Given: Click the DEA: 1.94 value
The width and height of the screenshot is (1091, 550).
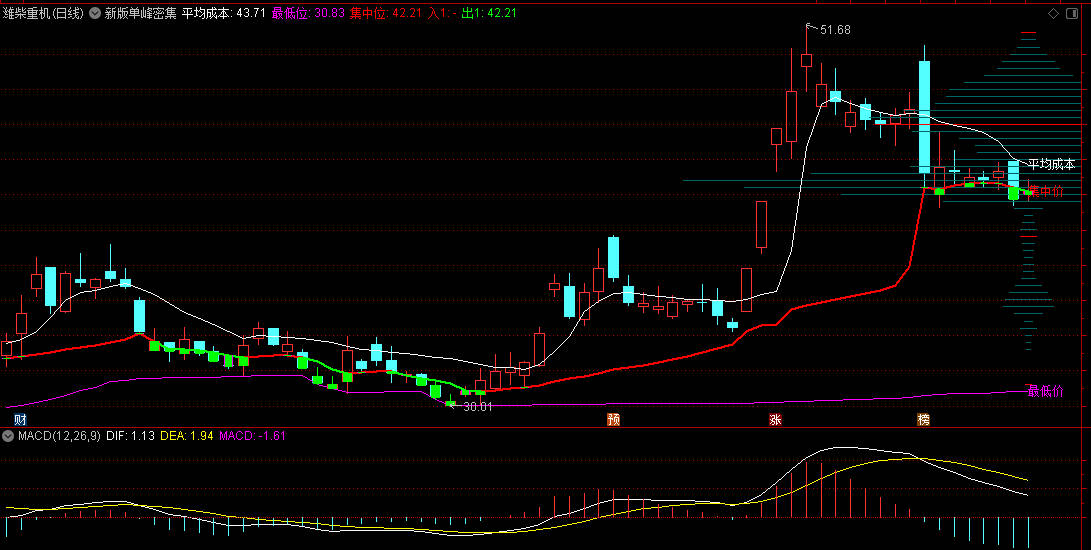Looking at the screenshot, I should 186,436.
